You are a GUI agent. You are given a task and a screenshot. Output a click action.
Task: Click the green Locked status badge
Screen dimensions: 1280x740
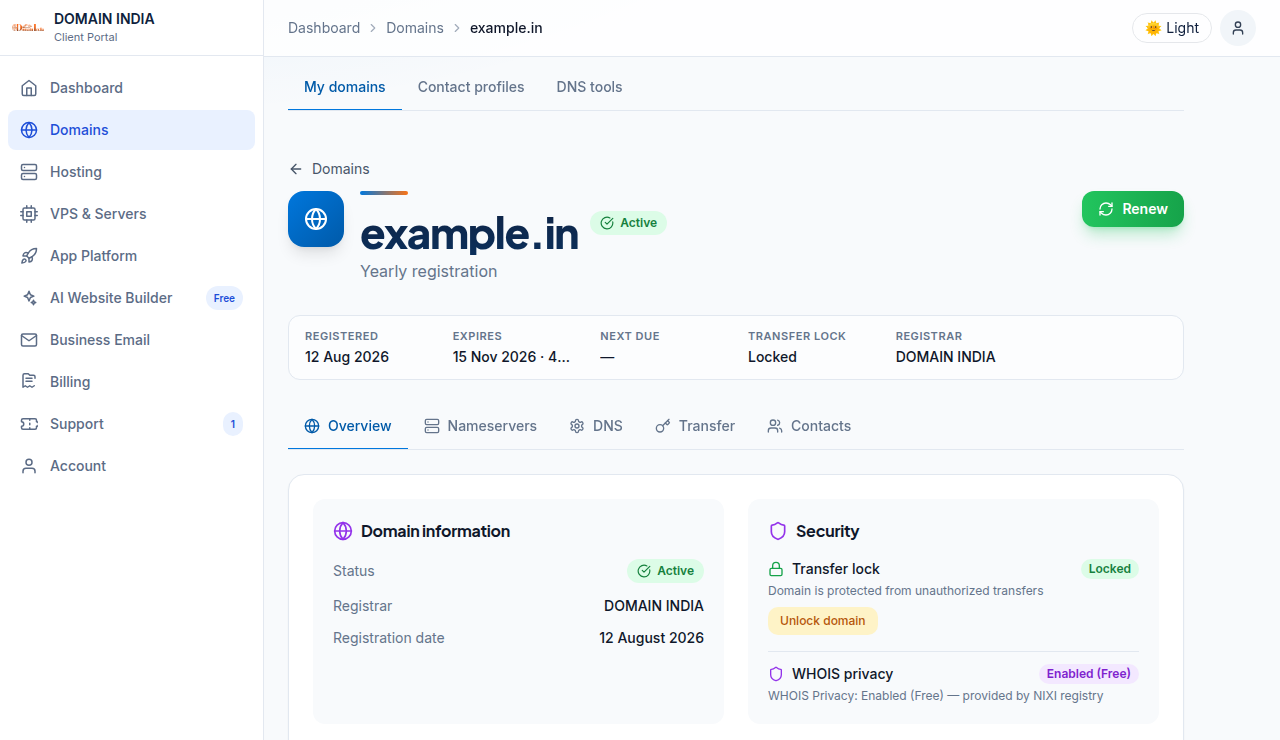pyautogui.click(x=1110, y=569)
